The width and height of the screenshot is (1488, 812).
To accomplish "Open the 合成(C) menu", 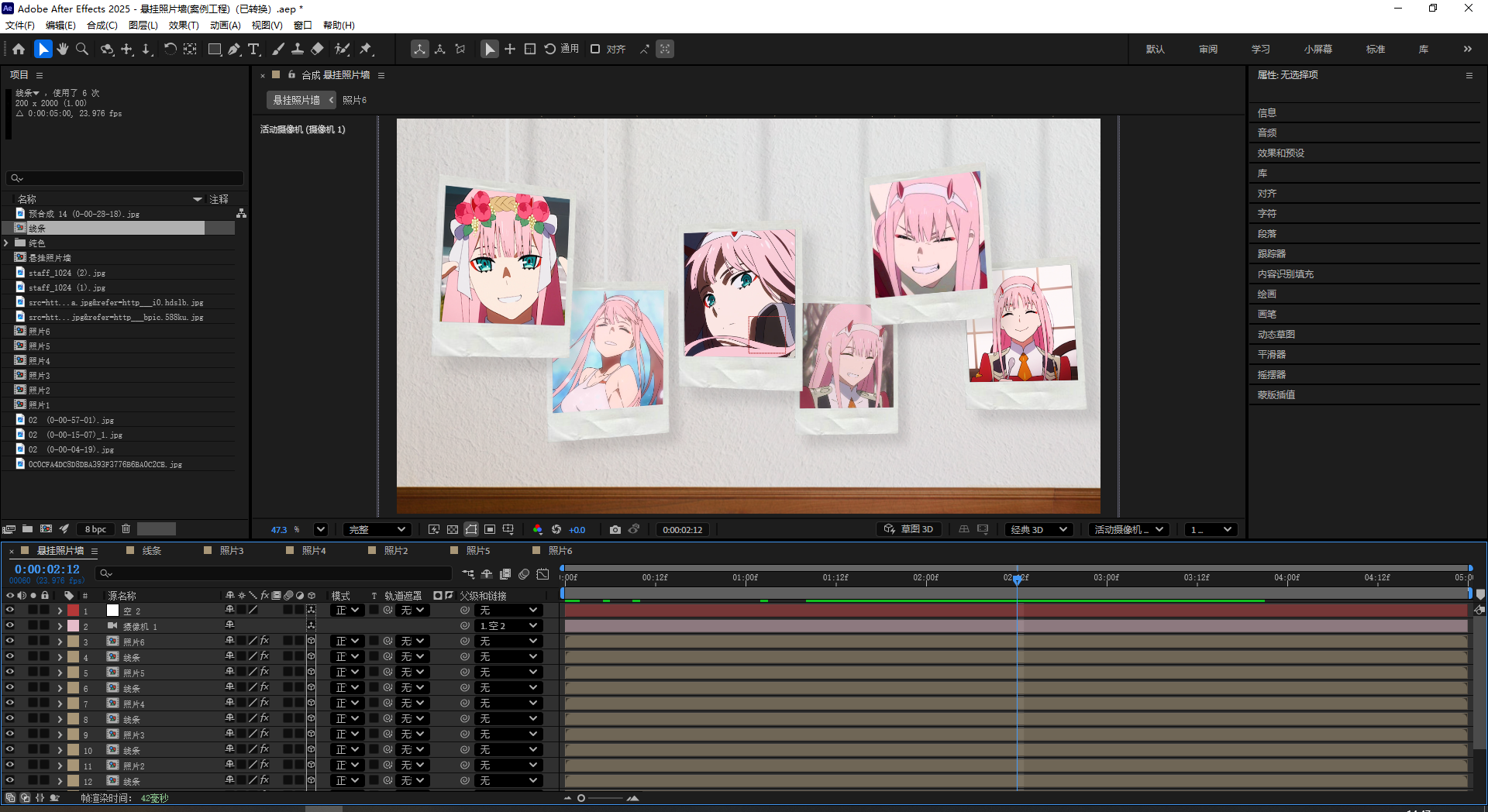I will pos(102,25).
